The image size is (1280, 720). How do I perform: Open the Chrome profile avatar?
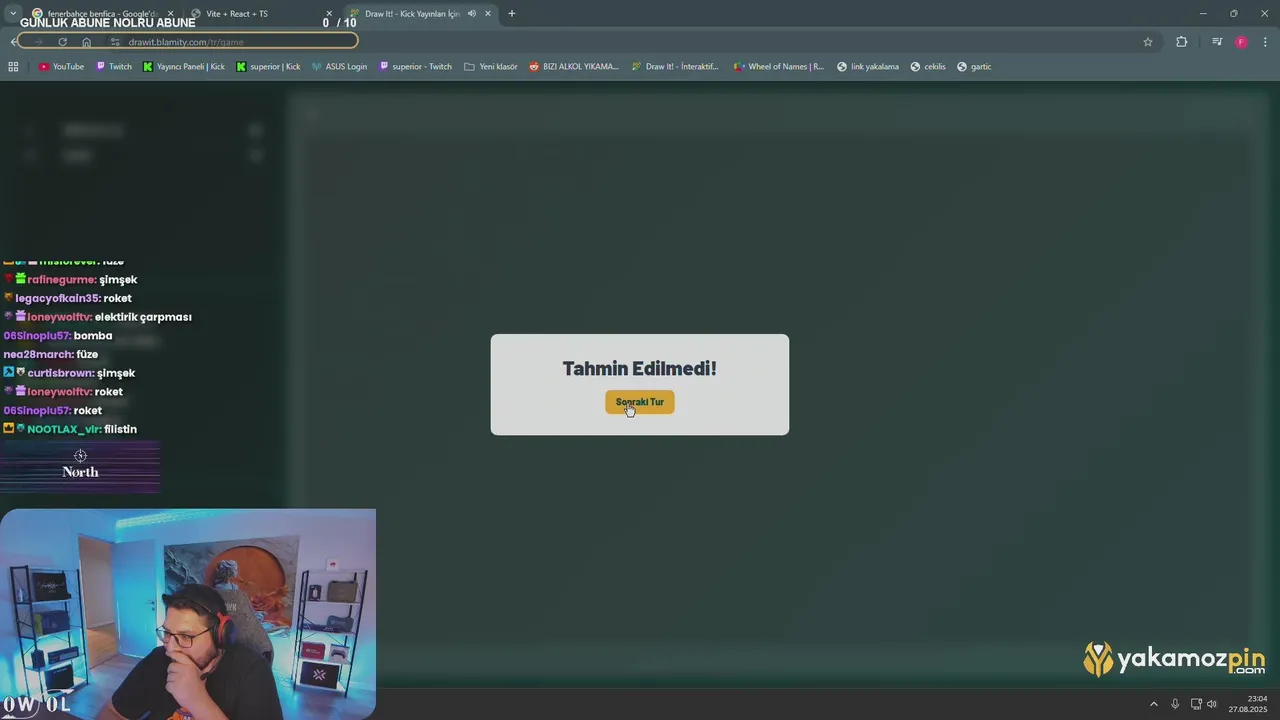click(1241, 42)
